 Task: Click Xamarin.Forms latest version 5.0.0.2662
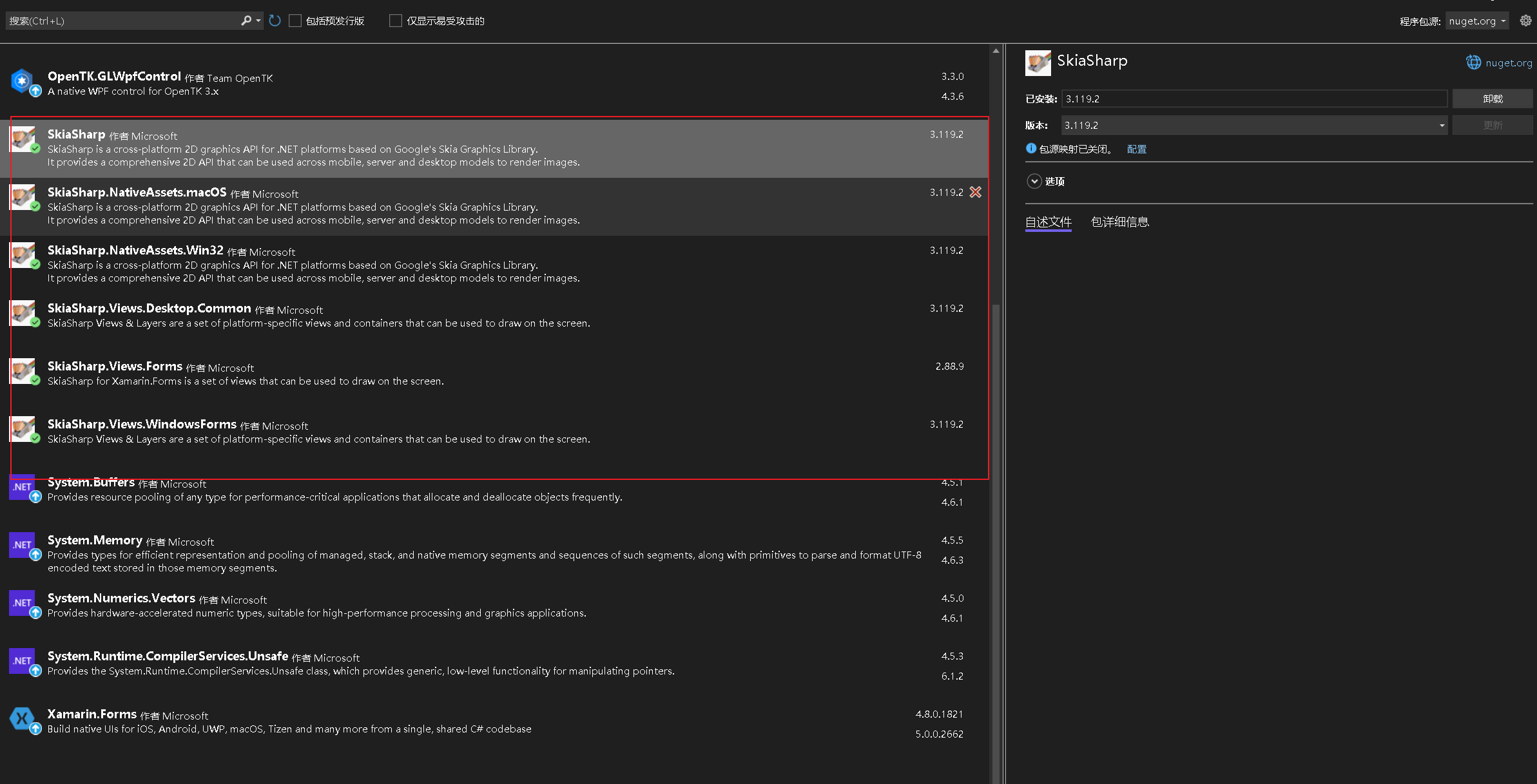tap(939, 734)
